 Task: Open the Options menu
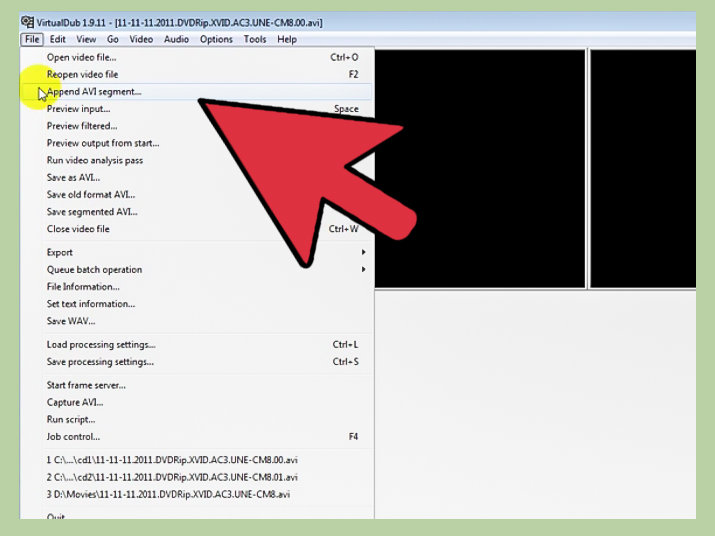[x=216, y=40]
